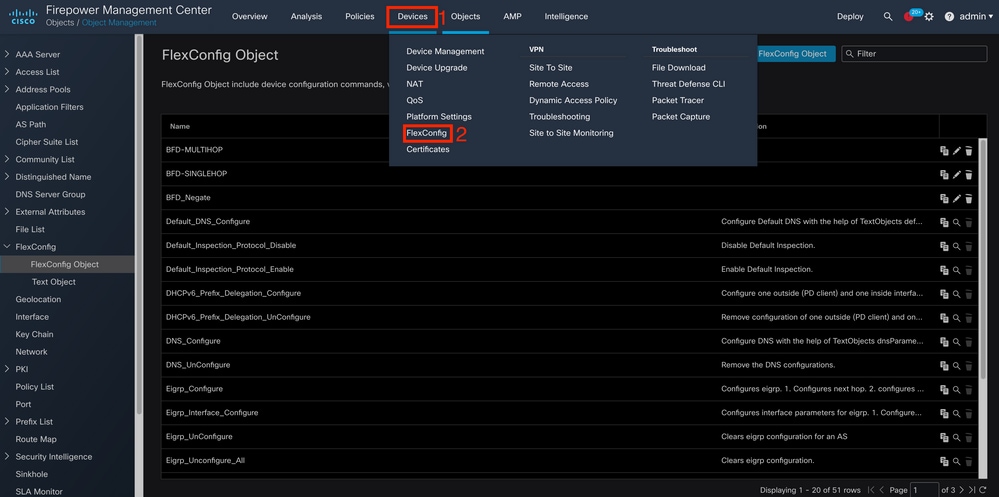Screen dimensions: 999x497
Task: Copy the DHCPv6_Prefix_Delegation_UnConfigure object
Action: pyautogui.click(x=944, y=317)
